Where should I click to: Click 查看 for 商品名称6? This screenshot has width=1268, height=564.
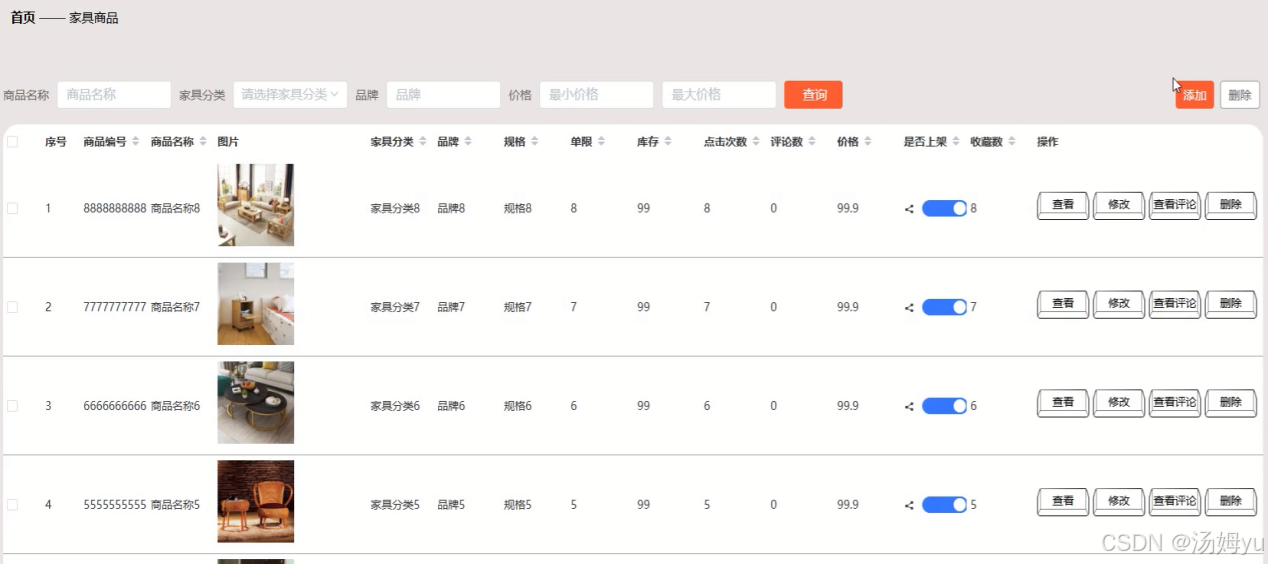(1063, 404)
